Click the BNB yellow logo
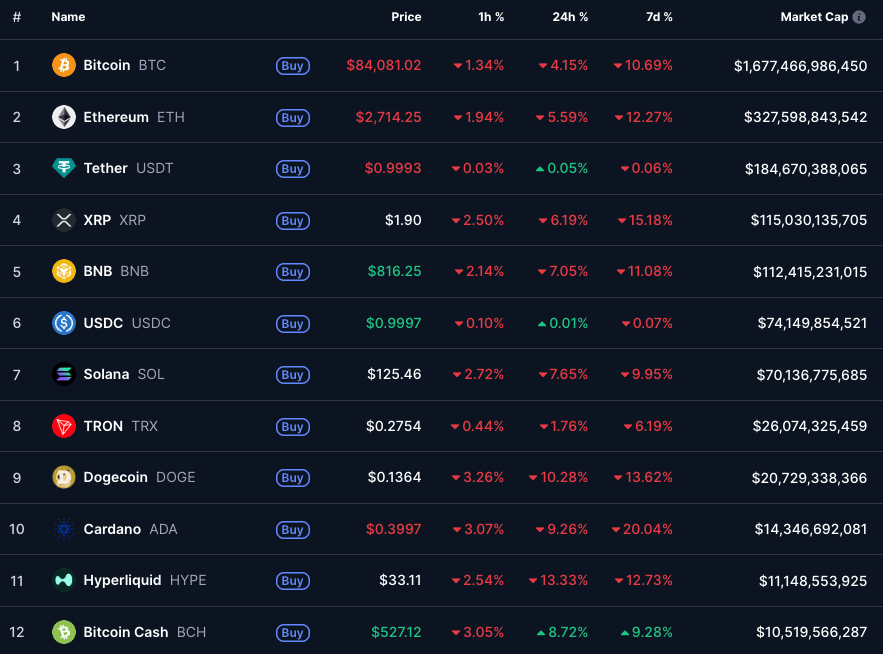This screenshot has width=883, height=654. [x=64, y=271]
